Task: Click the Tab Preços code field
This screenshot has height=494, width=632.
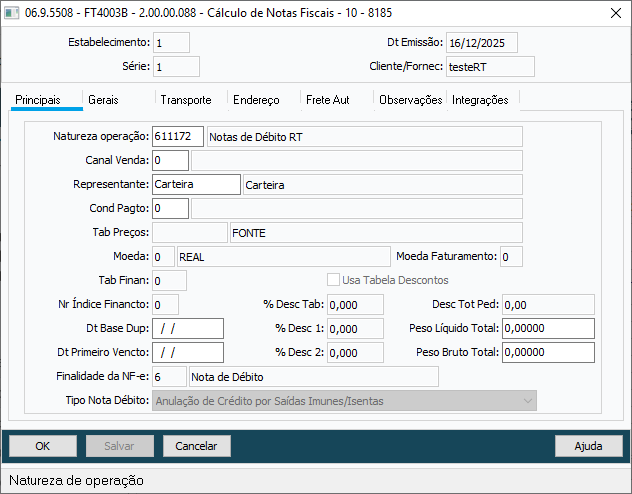Action: (190, 232)
